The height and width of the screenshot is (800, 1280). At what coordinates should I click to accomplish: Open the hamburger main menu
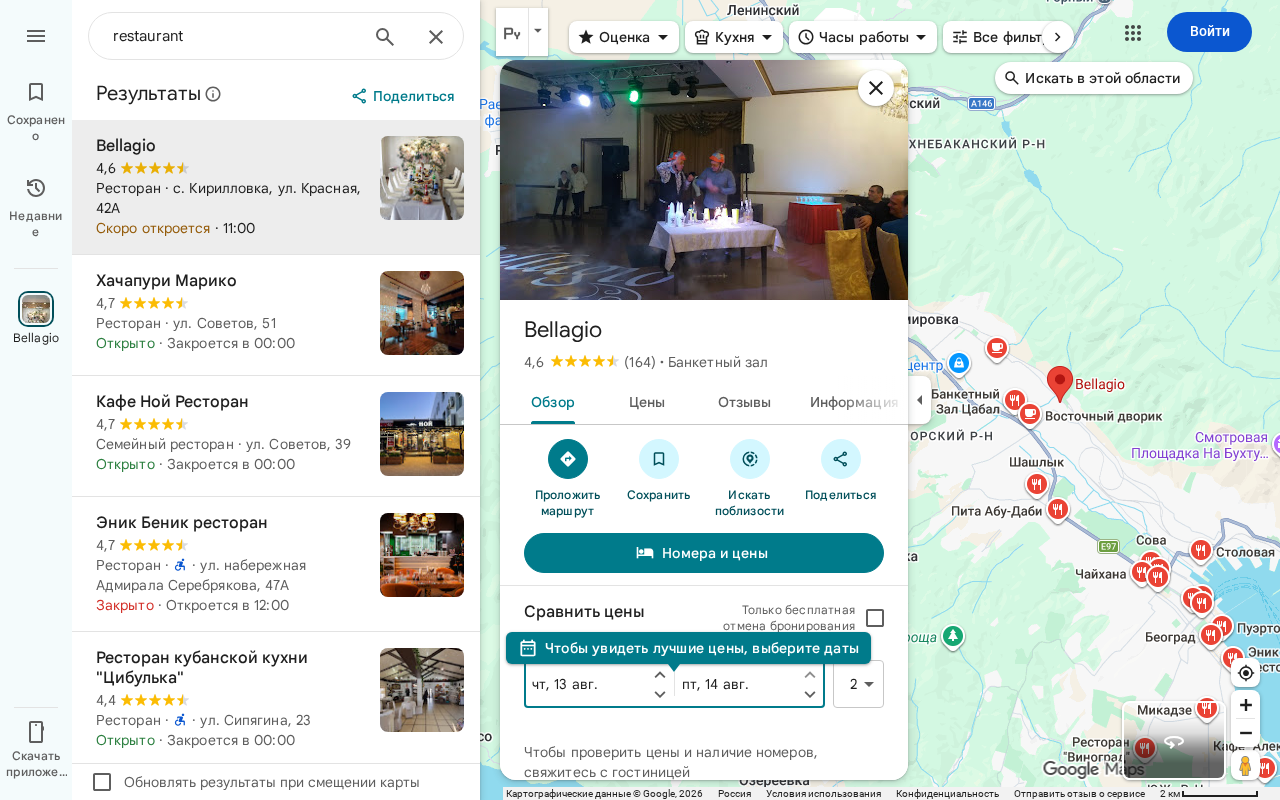(36, 36)
